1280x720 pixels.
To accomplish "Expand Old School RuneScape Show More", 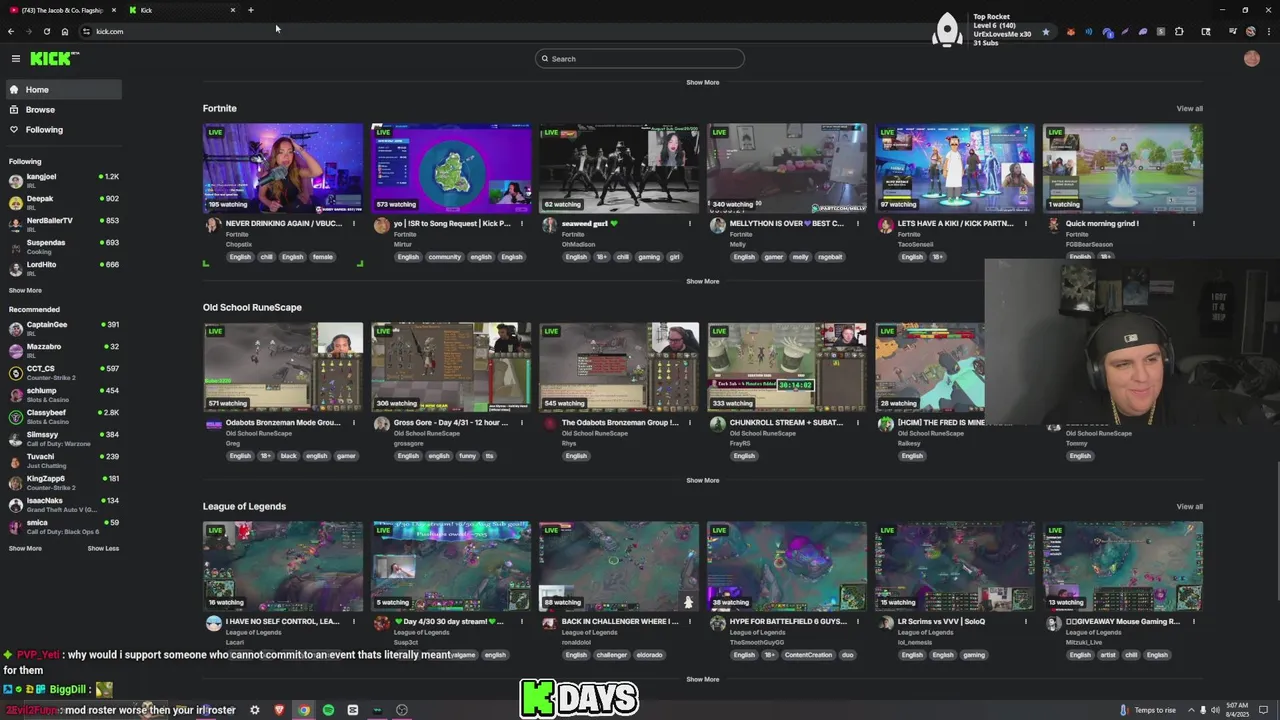I will (x=702, y=480).
